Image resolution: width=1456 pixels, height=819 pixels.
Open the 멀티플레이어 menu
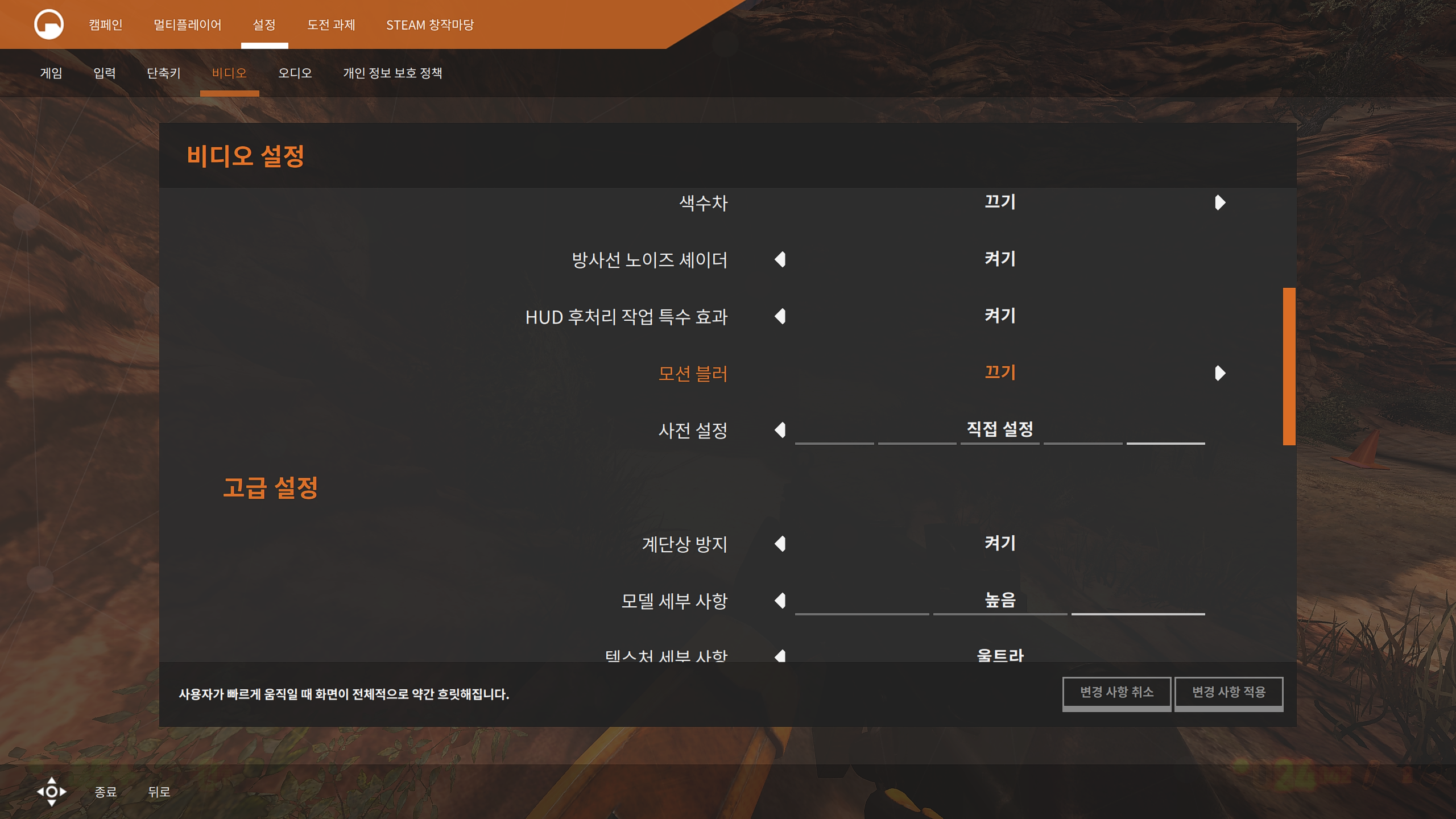click(187, 25)
